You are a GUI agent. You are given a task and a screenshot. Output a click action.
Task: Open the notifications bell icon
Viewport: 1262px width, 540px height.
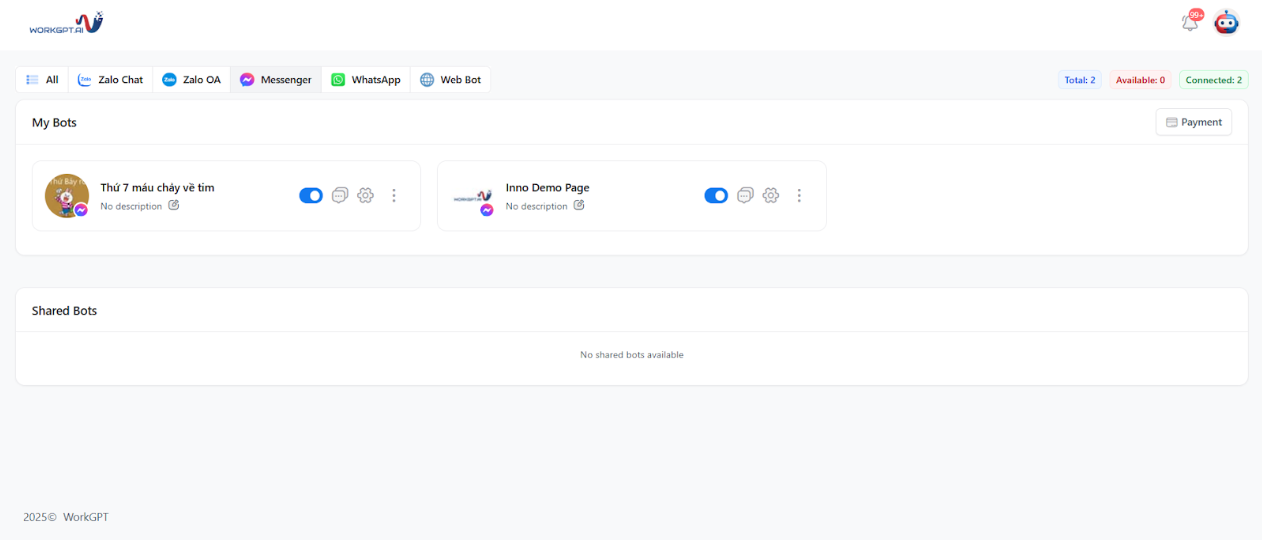click(1189, 22)
